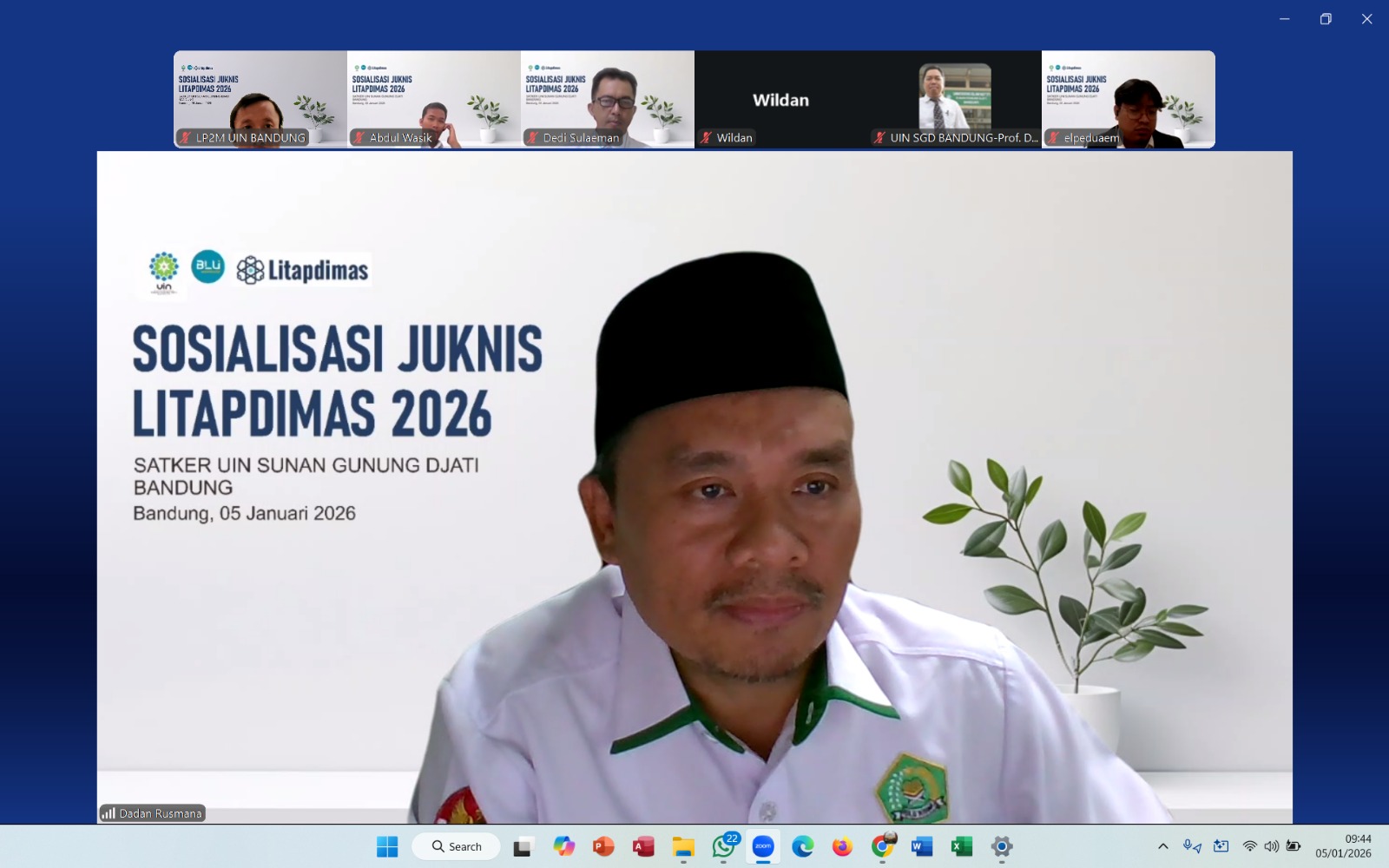Open Microsoft Excel from the taskbar
Image resolution: width=1389 pixels, height=868 pixels.
pos(962,846)
